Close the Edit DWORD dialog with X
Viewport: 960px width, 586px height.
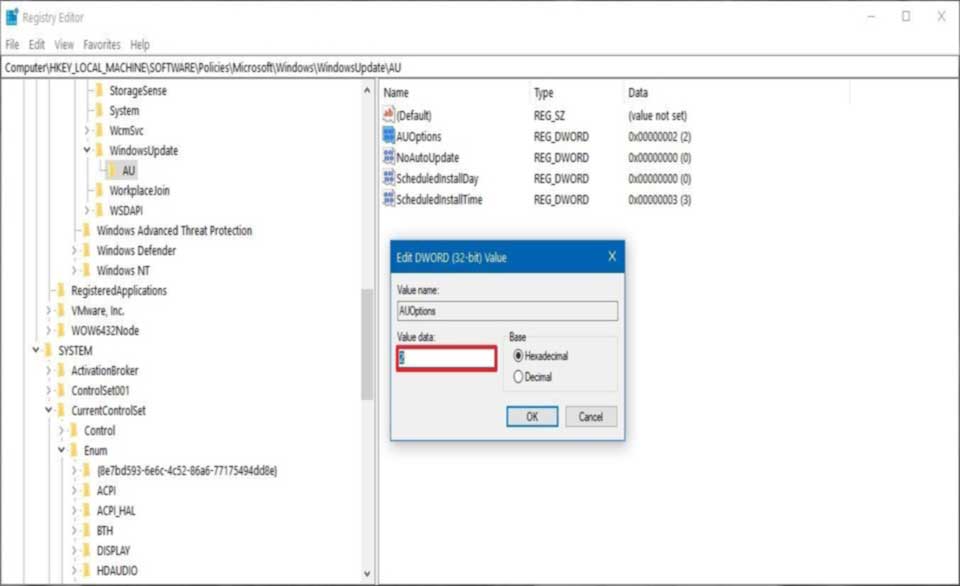612,257
